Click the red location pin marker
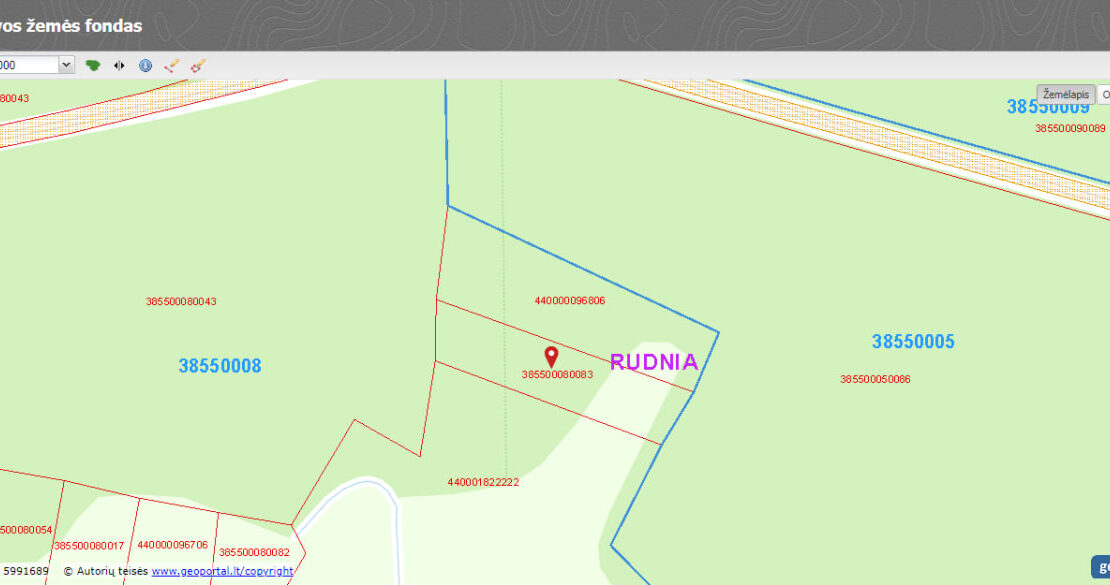The image size is (1110, 585). (551, 357)
